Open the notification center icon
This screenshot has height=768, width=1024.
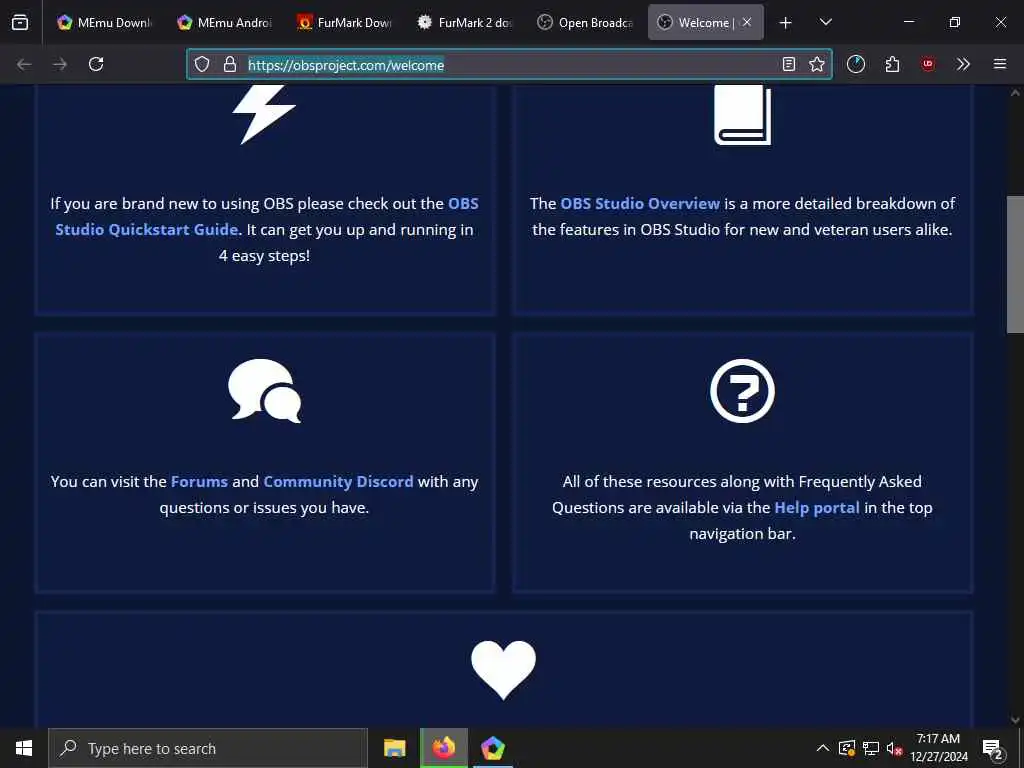click(992, 748)
